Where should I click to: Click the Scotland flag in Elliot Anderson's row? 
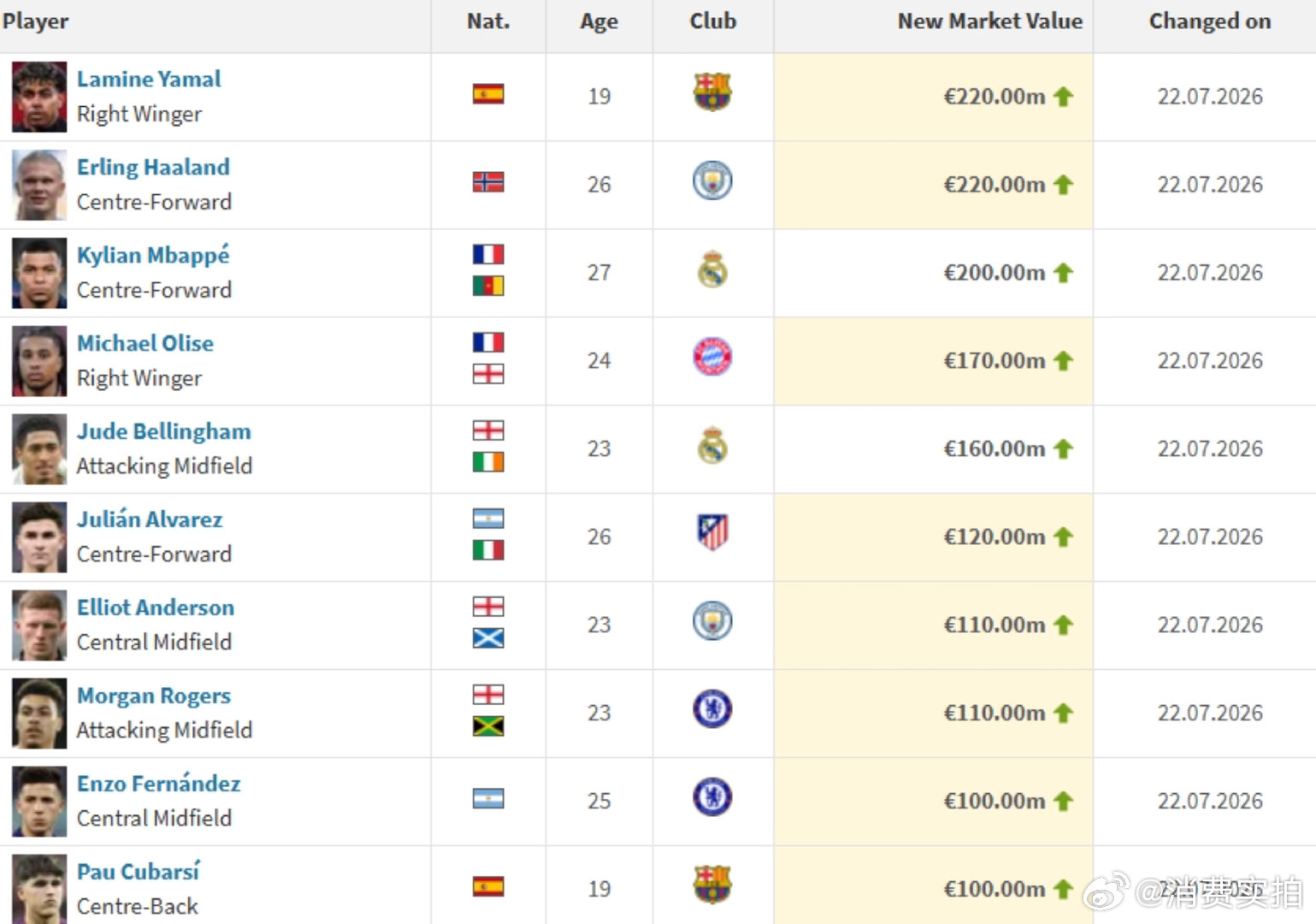click(x=488, y=638)
